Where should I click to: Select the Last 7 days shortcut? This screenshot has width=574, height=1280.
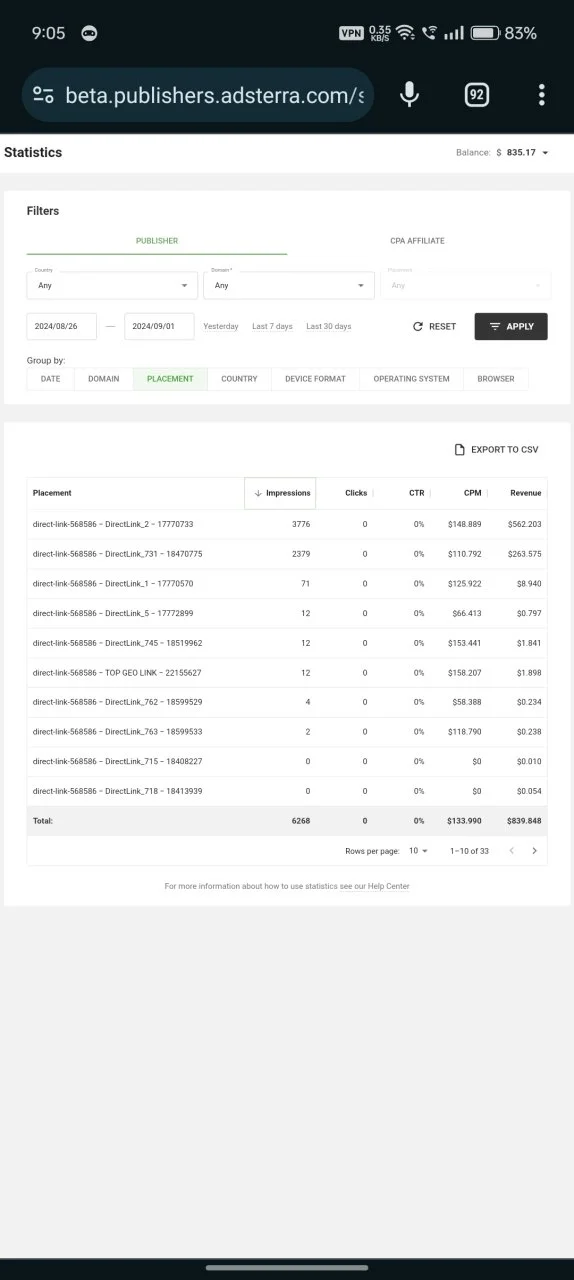(272, 327)
